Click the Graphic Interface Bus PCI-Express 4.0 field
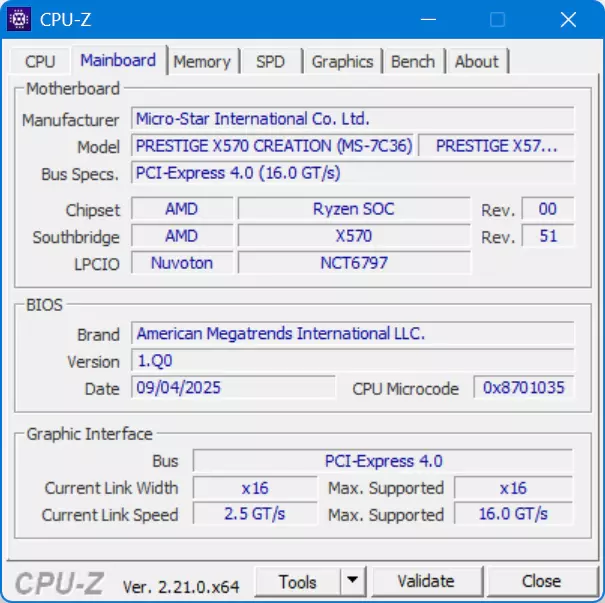 pyautogui.click(x=383, y=461)
